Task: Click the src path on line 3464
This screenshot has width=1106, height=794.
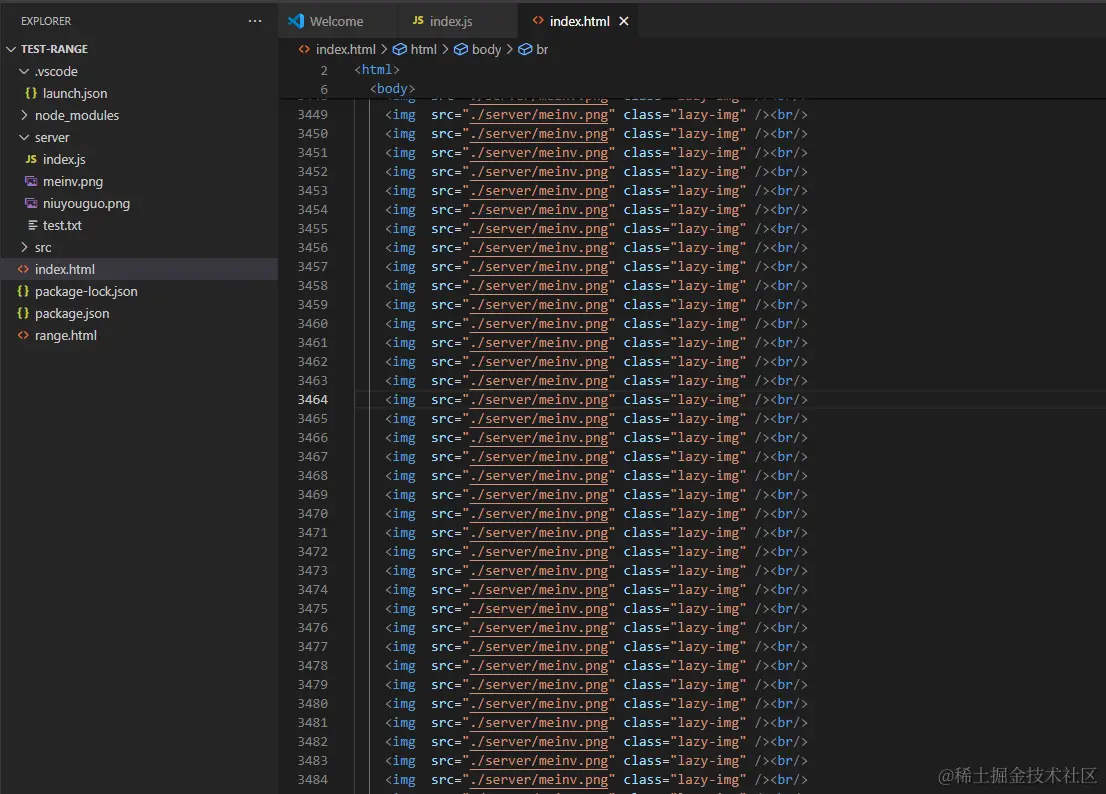Action: (539, 399)
